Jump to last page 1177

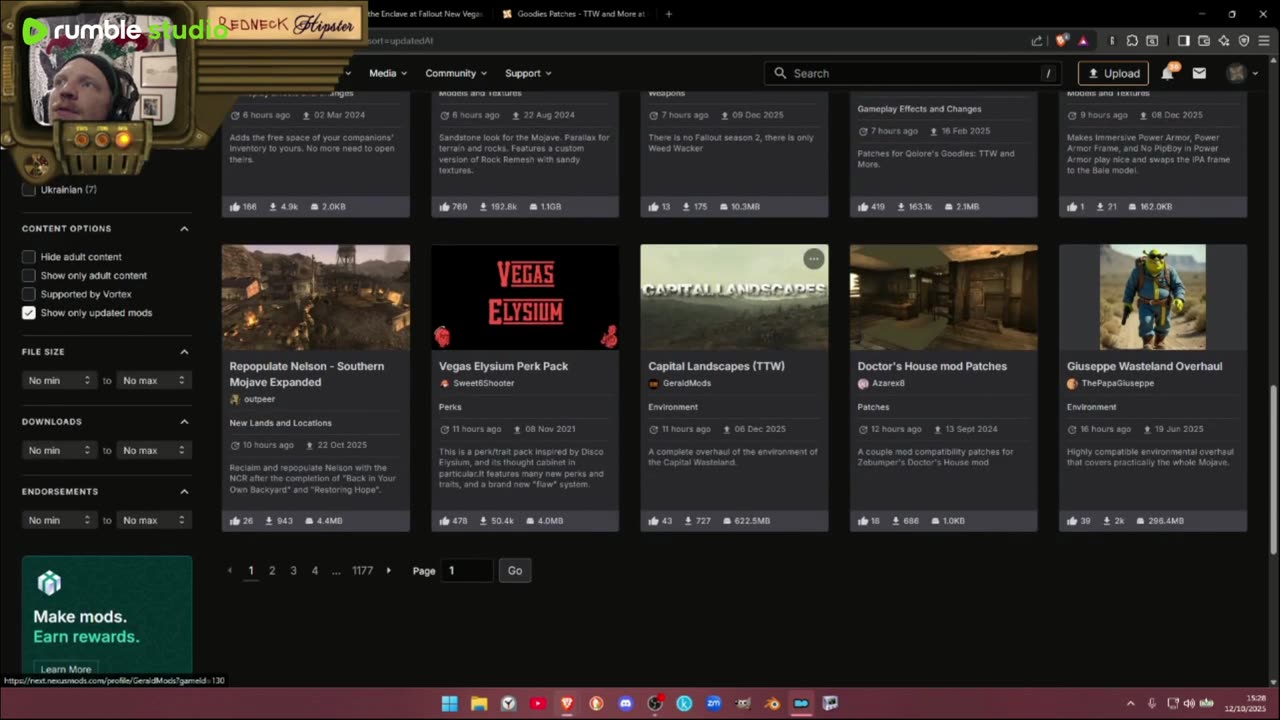362,570
